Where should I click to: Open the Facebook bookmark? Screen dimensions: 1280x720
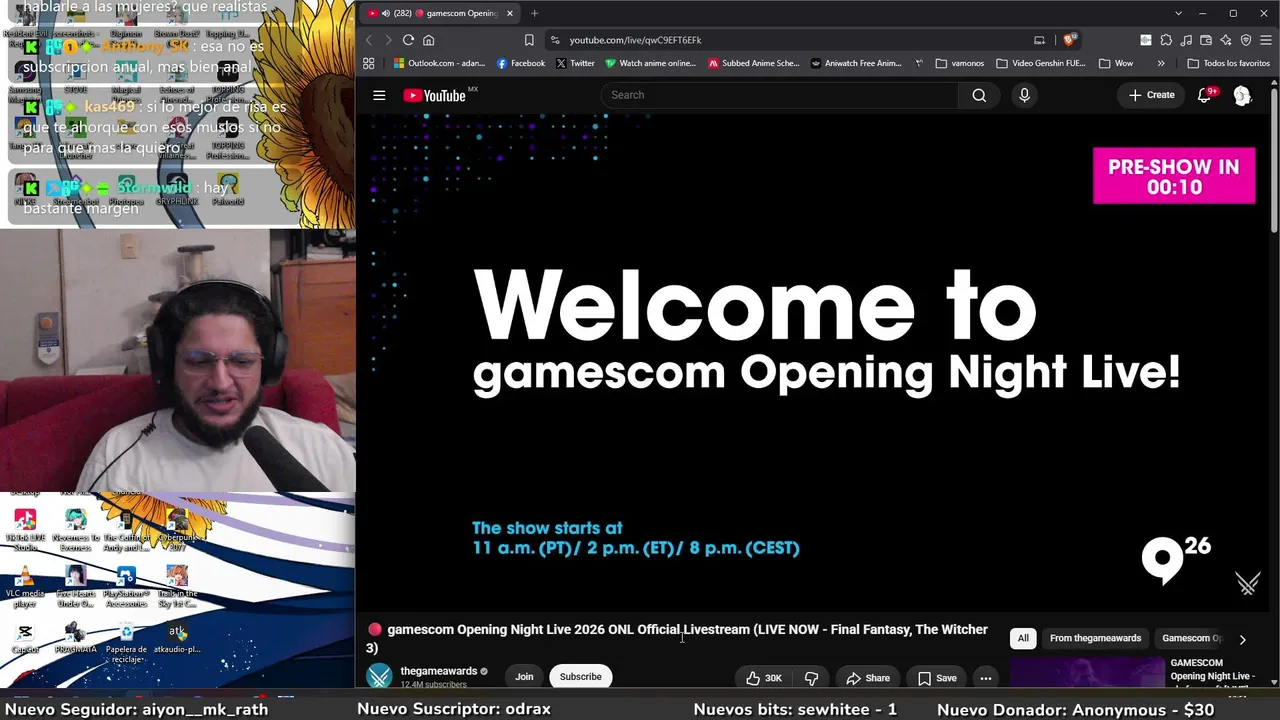click(x=521, y=63)
